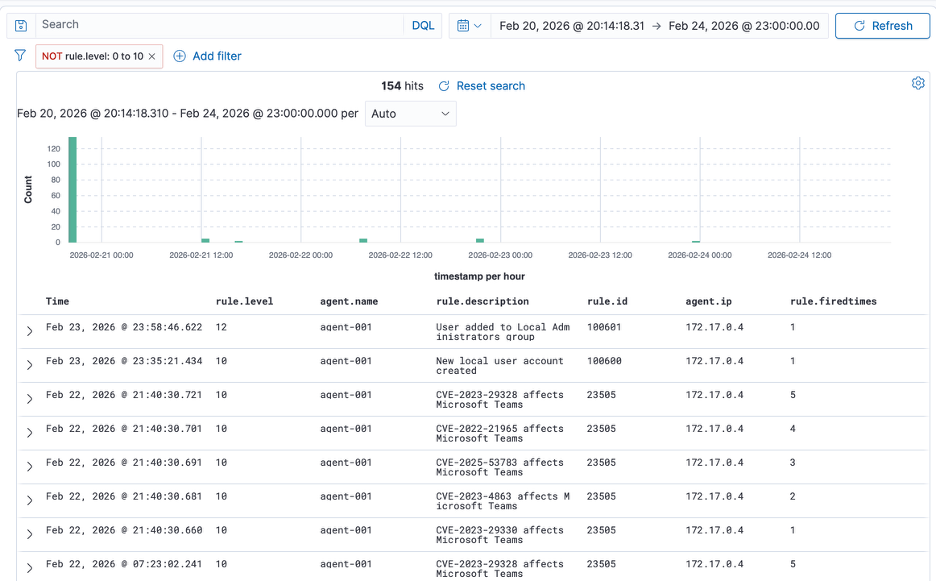This screenshot has height=582, width=936.
Task: Expand the Feb 22 21:40:30.721 row
Action: pos(30,399)
